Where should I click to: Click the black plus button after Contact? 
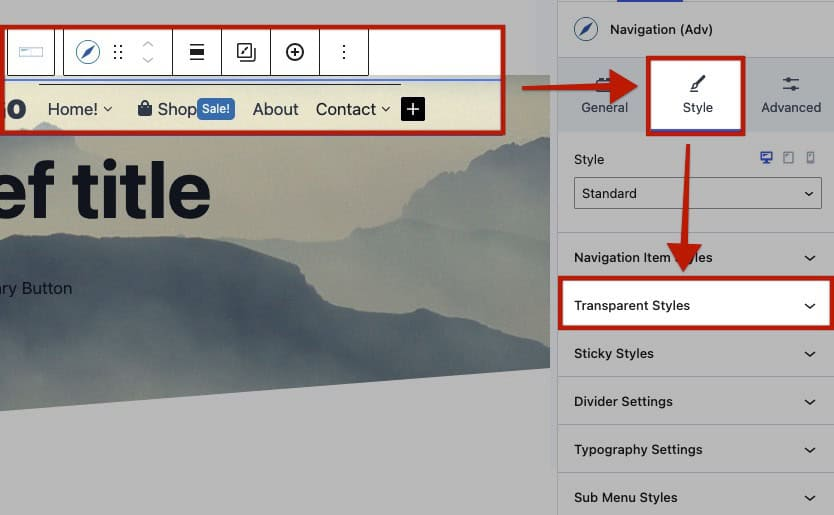(413, 109)
